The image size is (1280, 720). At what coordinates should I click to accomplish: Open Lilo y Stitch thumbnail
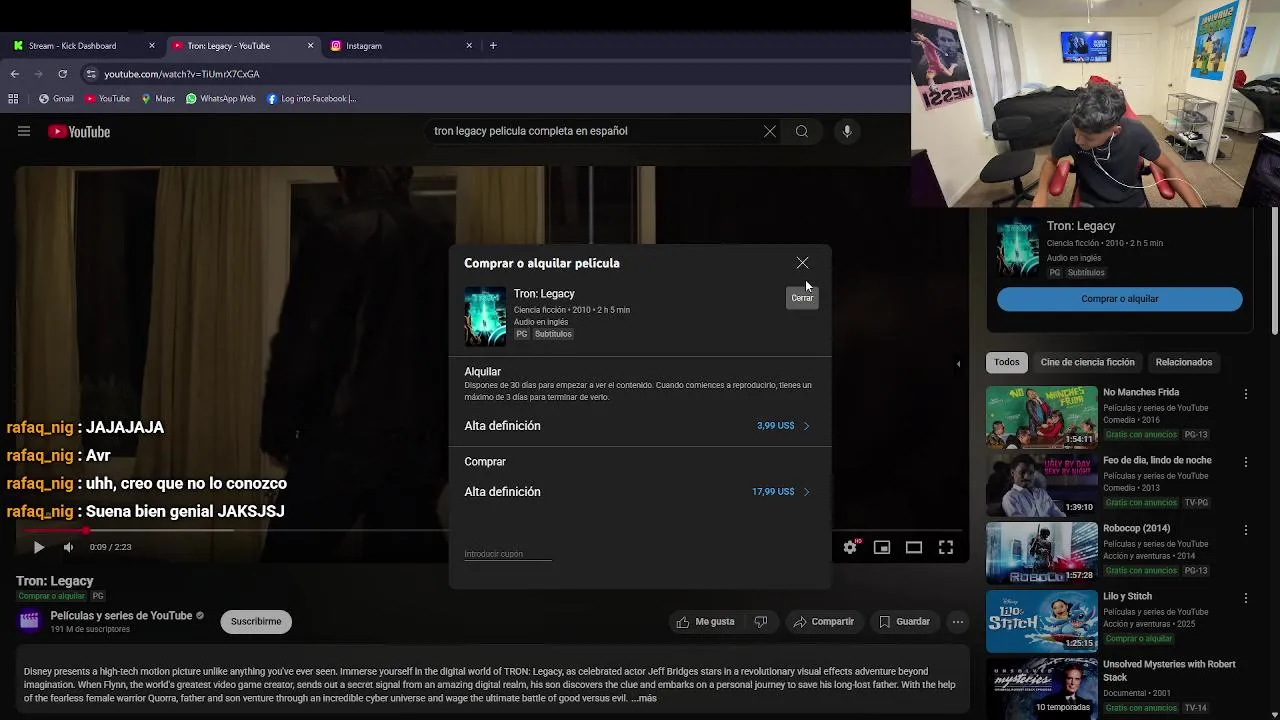tap(1042, 621)
